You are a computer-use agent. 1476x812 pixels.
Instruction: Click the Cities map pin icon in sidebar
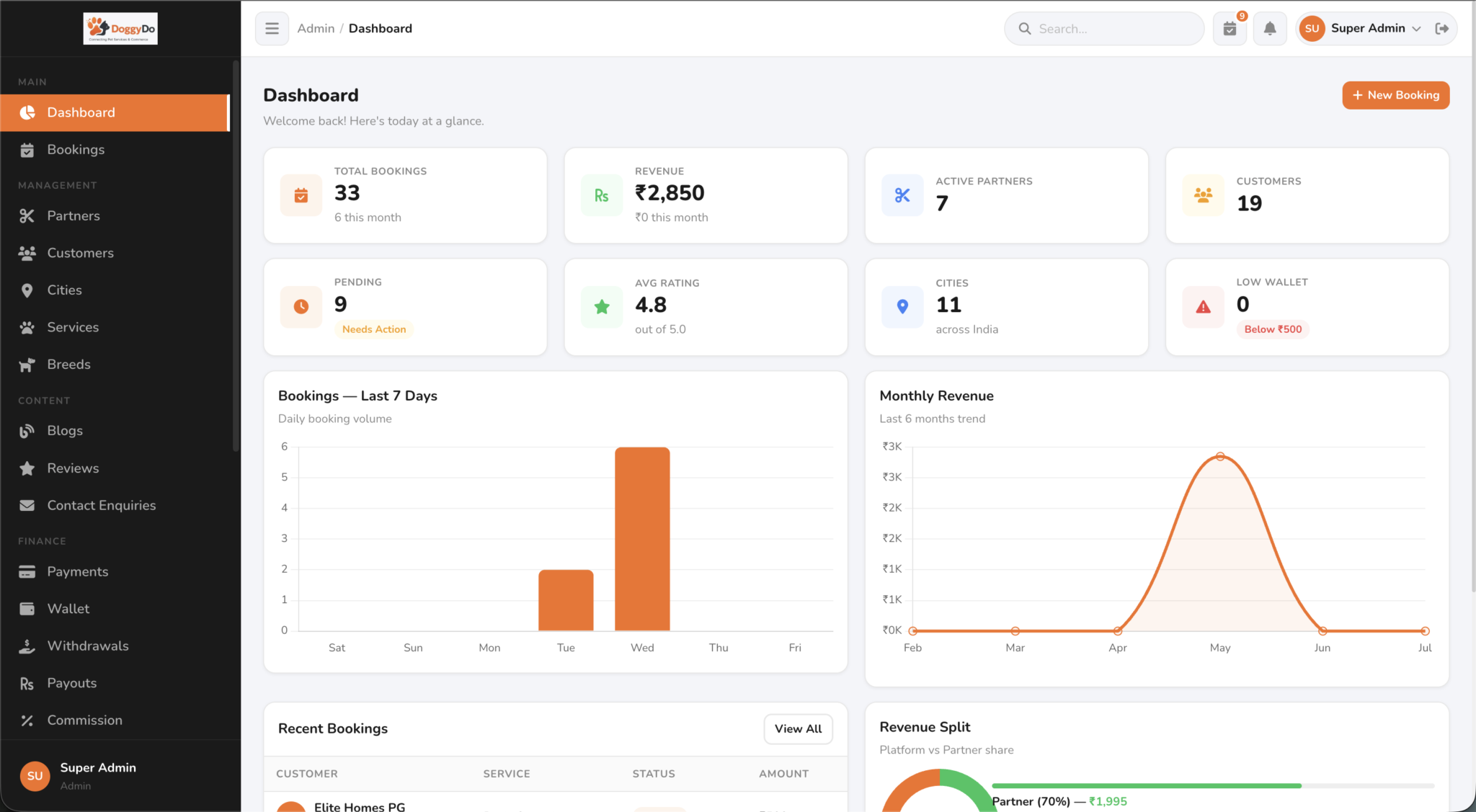tap(27, 290)
